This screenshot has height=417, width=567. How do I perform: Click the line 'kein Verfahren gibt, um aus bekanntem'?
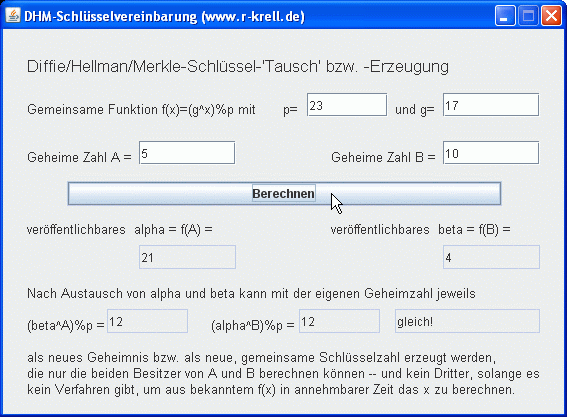[141, 390]
